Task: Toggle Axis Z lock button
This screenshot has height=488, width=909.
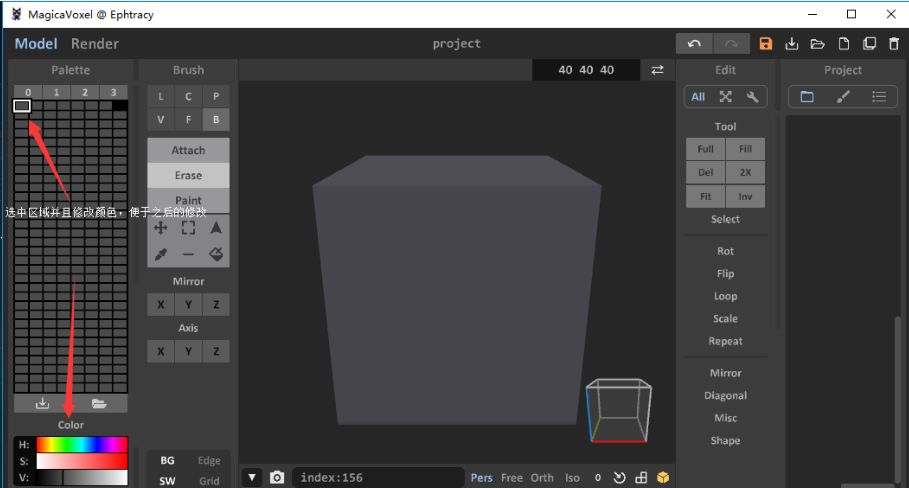Action: [216, 351]
